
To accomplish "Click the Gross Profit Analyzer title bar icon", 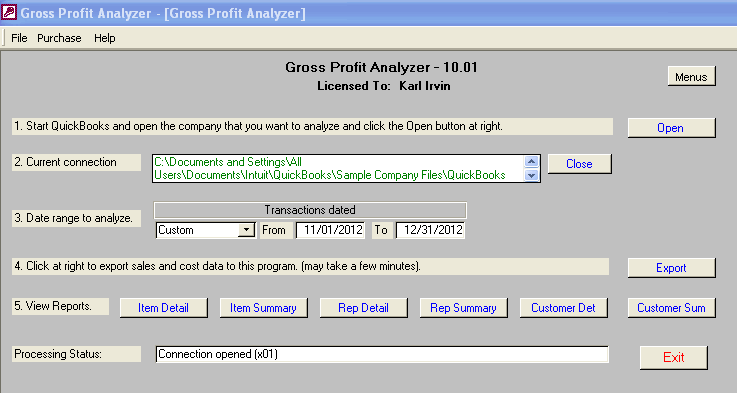I will (x=9, y=12).
